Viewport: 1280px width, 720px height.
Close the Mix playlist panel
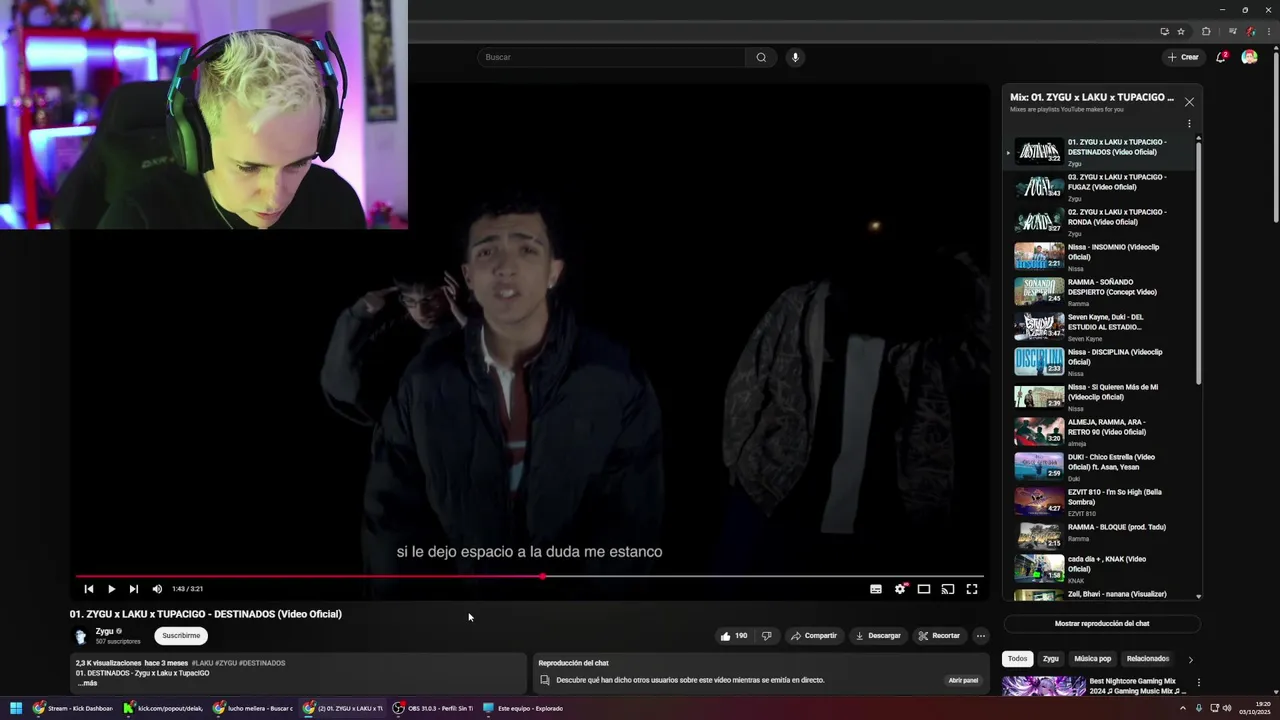pos(1189,102)
